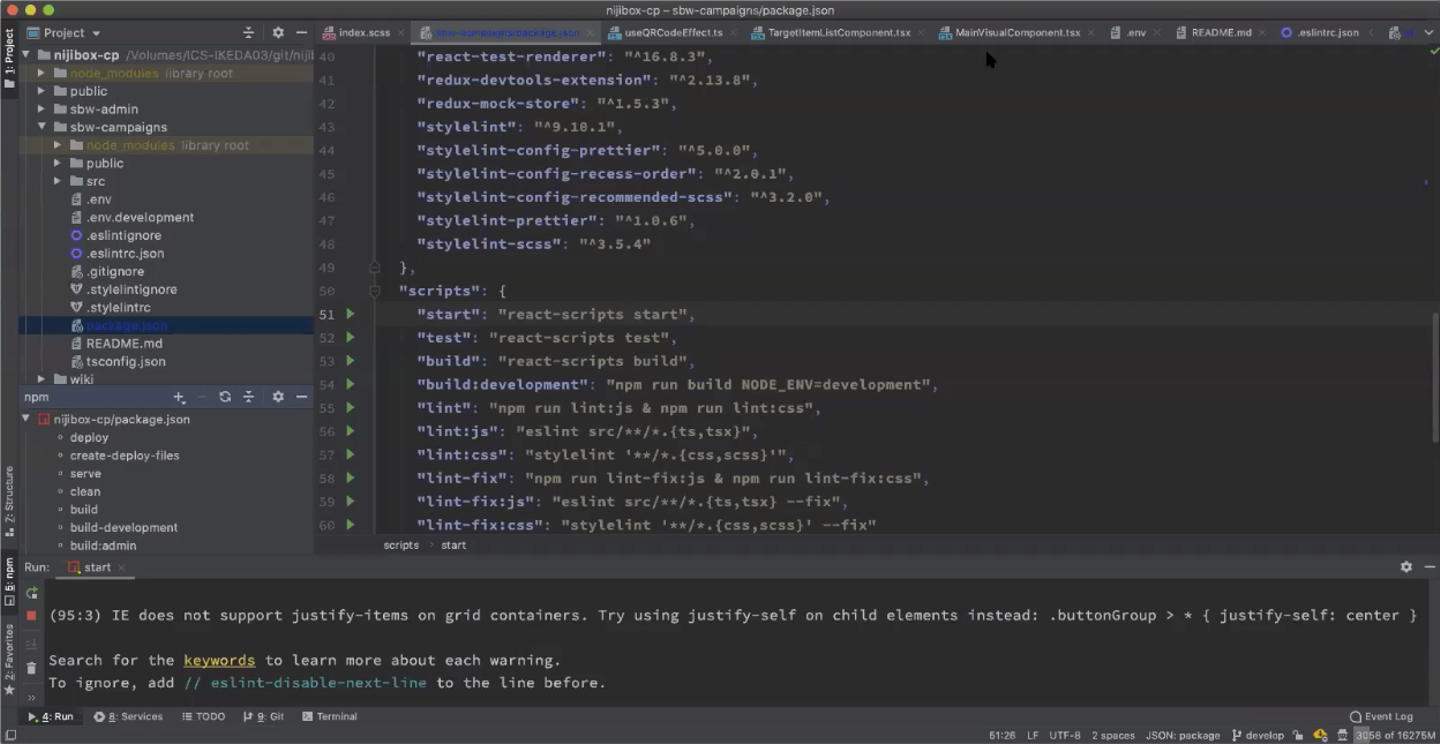Add npm package.json with plus icon

click(179, 397)
